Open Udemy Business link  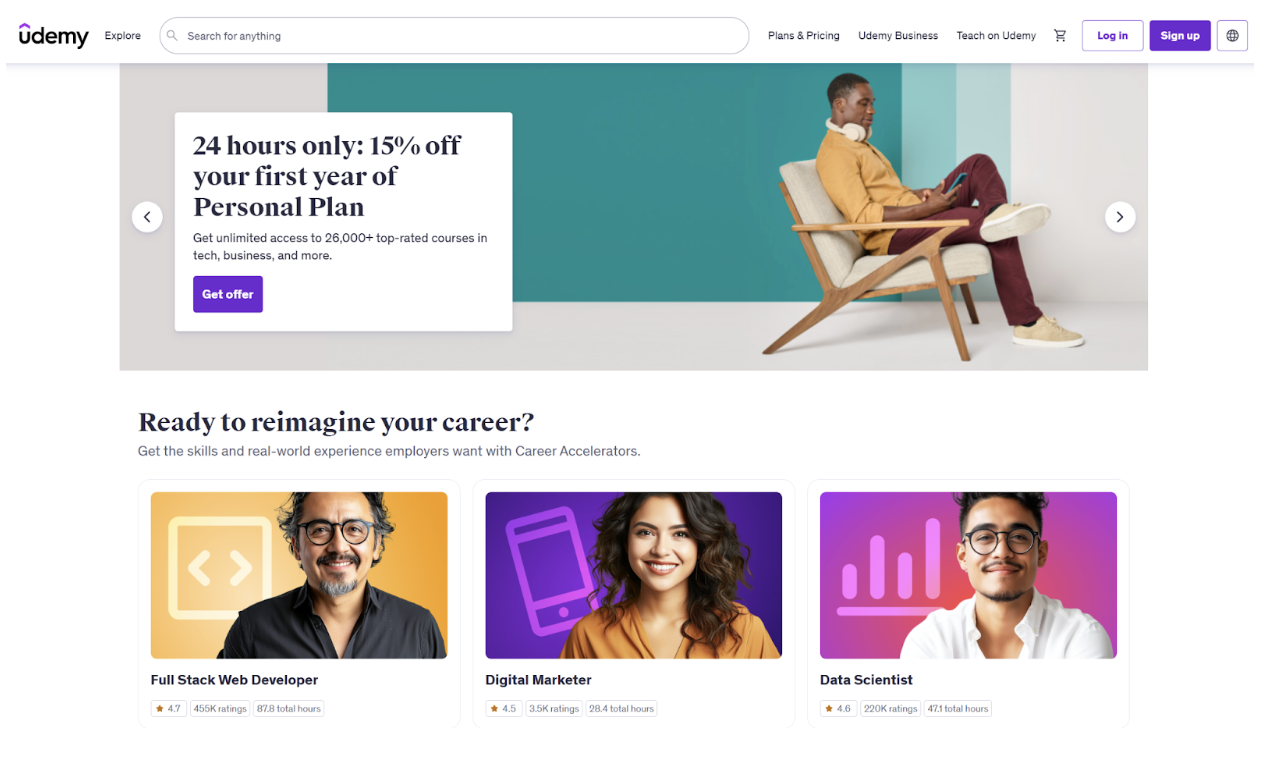898,36
